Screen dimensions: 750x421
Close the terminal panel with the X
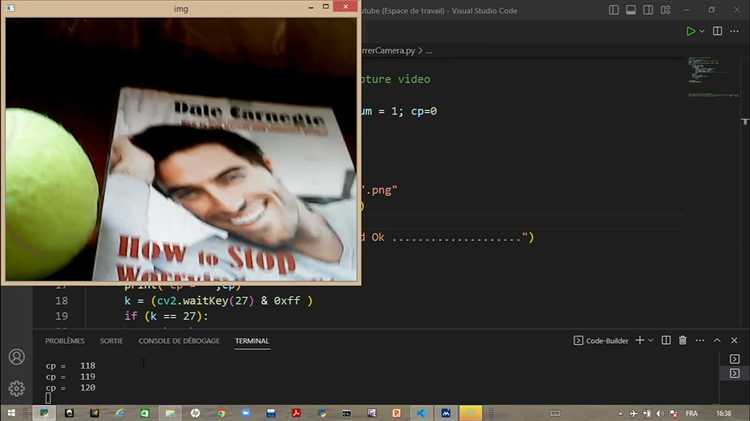tap(734, 340)
